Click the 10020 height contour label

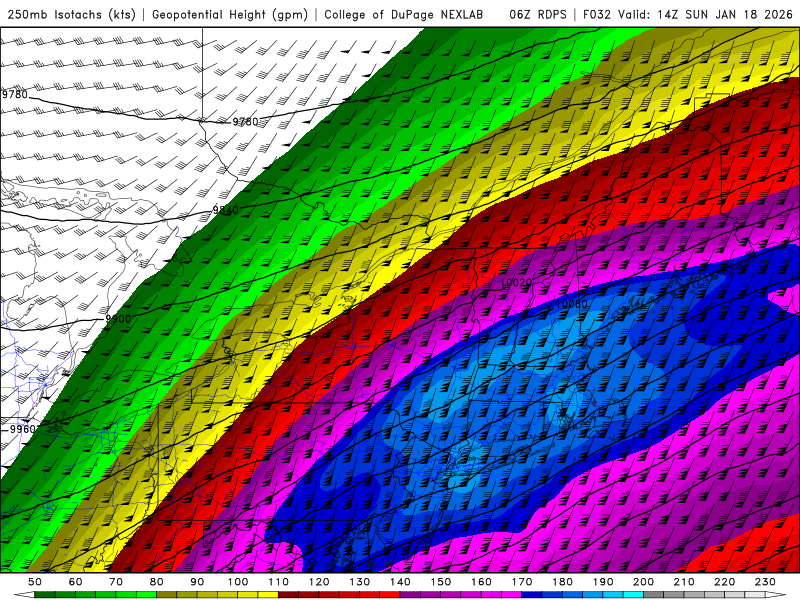516,283
